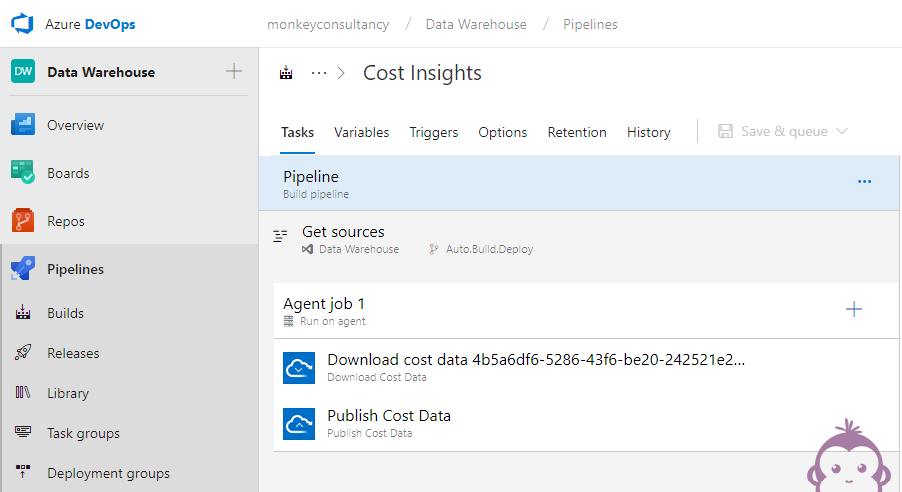Expand the Save & queue dropdown chevron
This screenshot has height=492, width=902.
click(842, 131)
